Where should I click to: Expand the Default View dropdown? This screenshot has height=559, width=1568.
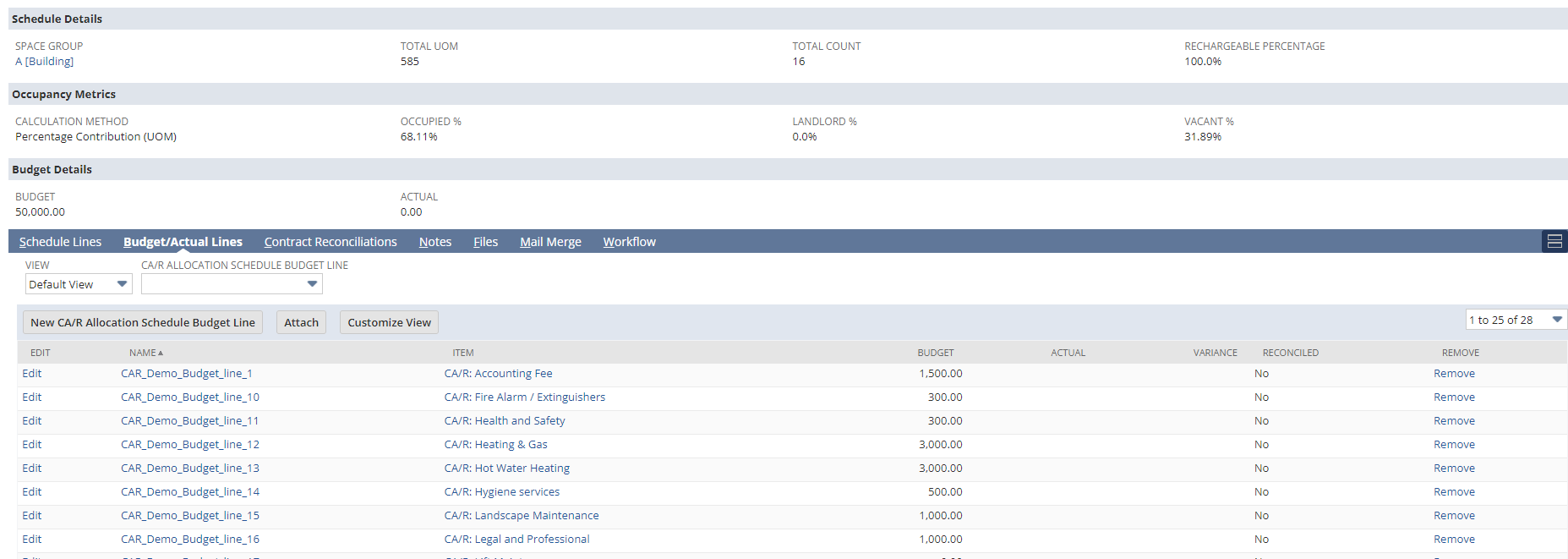click(x=79, y=284)
